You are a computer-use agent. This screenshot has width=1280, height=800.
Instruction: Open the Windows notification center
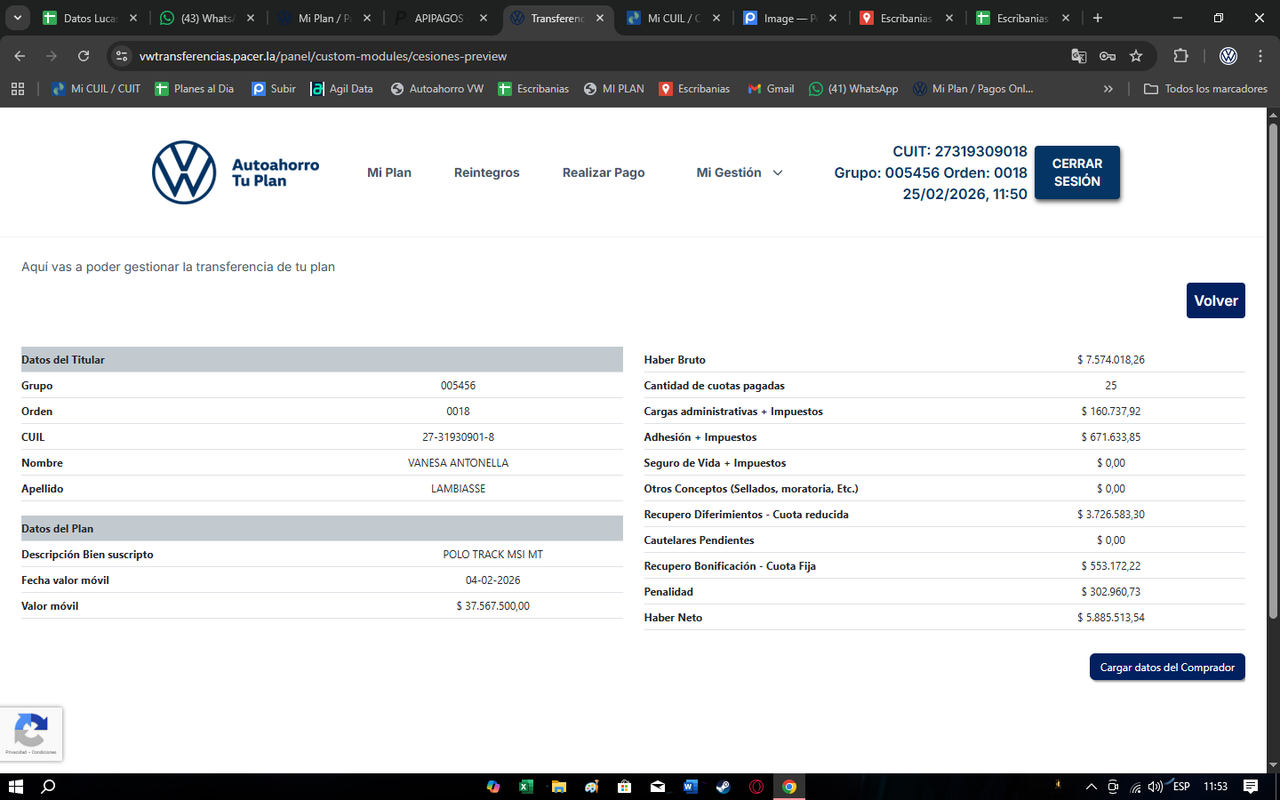(1250, 787)
